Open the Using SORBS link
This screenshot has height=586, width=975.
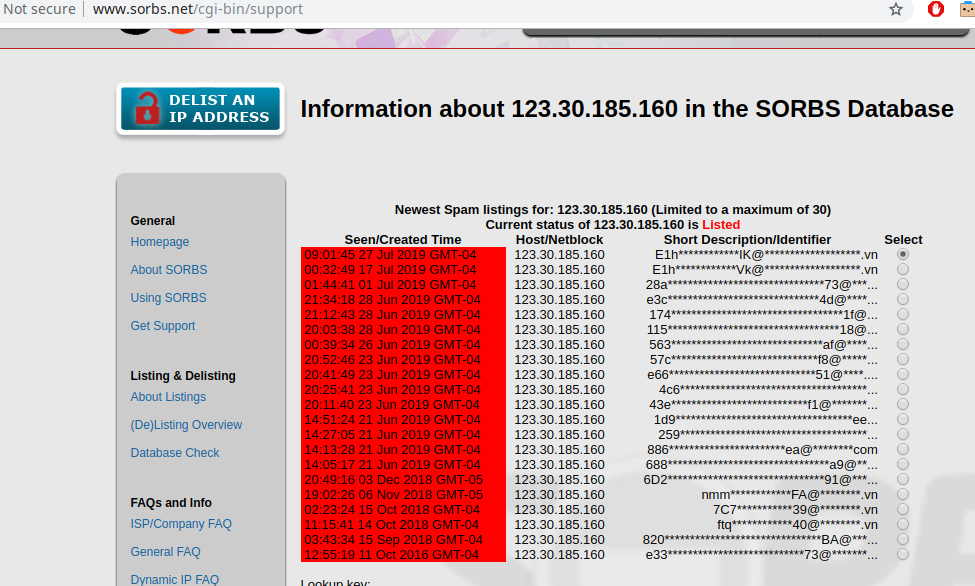[169, 297]
